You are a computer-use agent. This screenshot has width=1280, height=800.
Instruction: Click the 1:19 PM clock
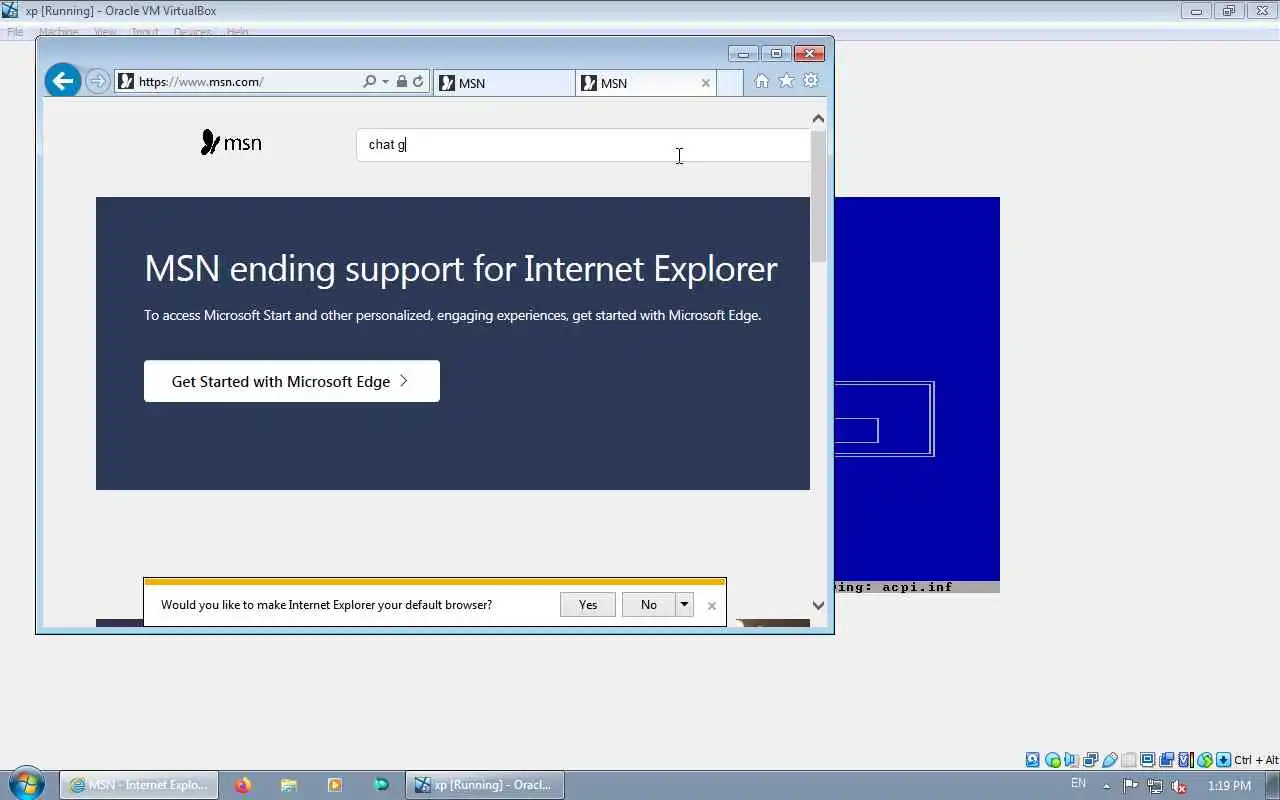pyautogui.click(x=1229, y=786)
